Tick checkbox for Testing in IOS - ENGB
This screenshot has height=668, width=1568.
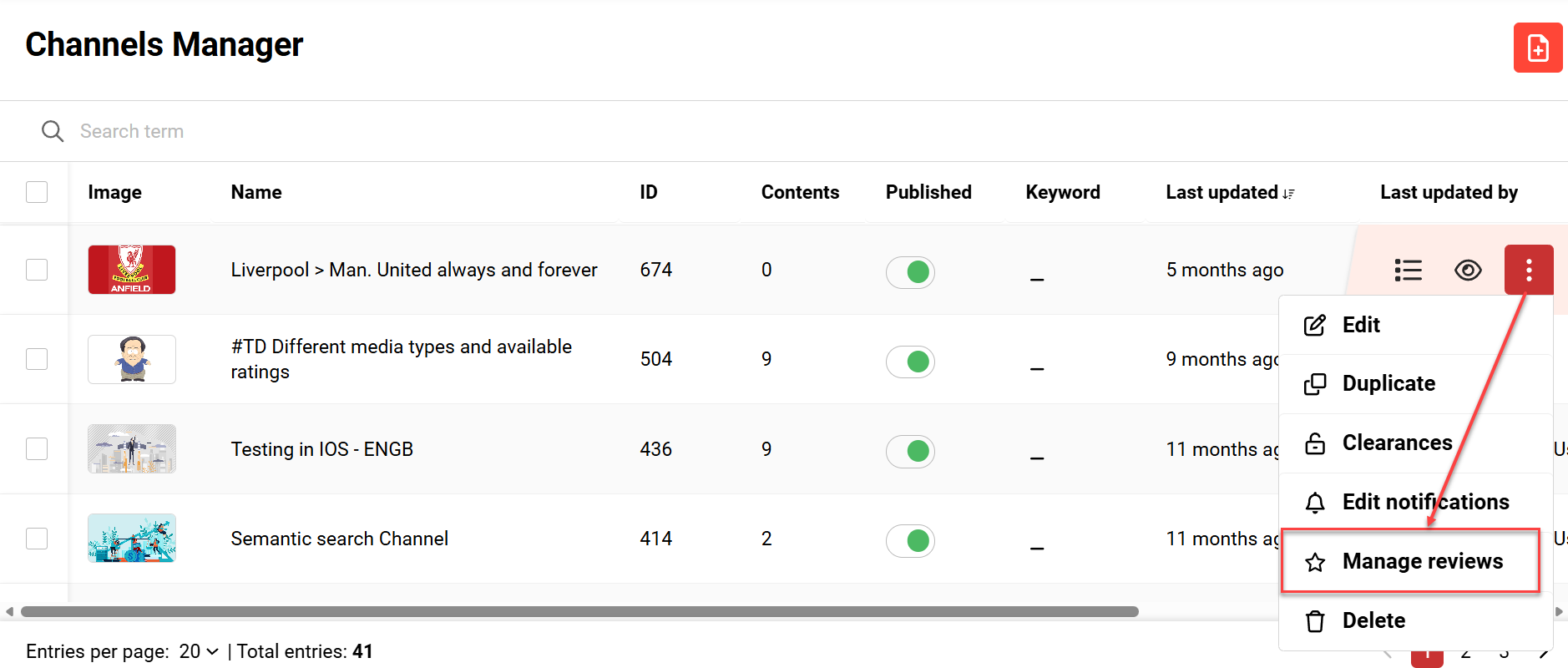37,449
